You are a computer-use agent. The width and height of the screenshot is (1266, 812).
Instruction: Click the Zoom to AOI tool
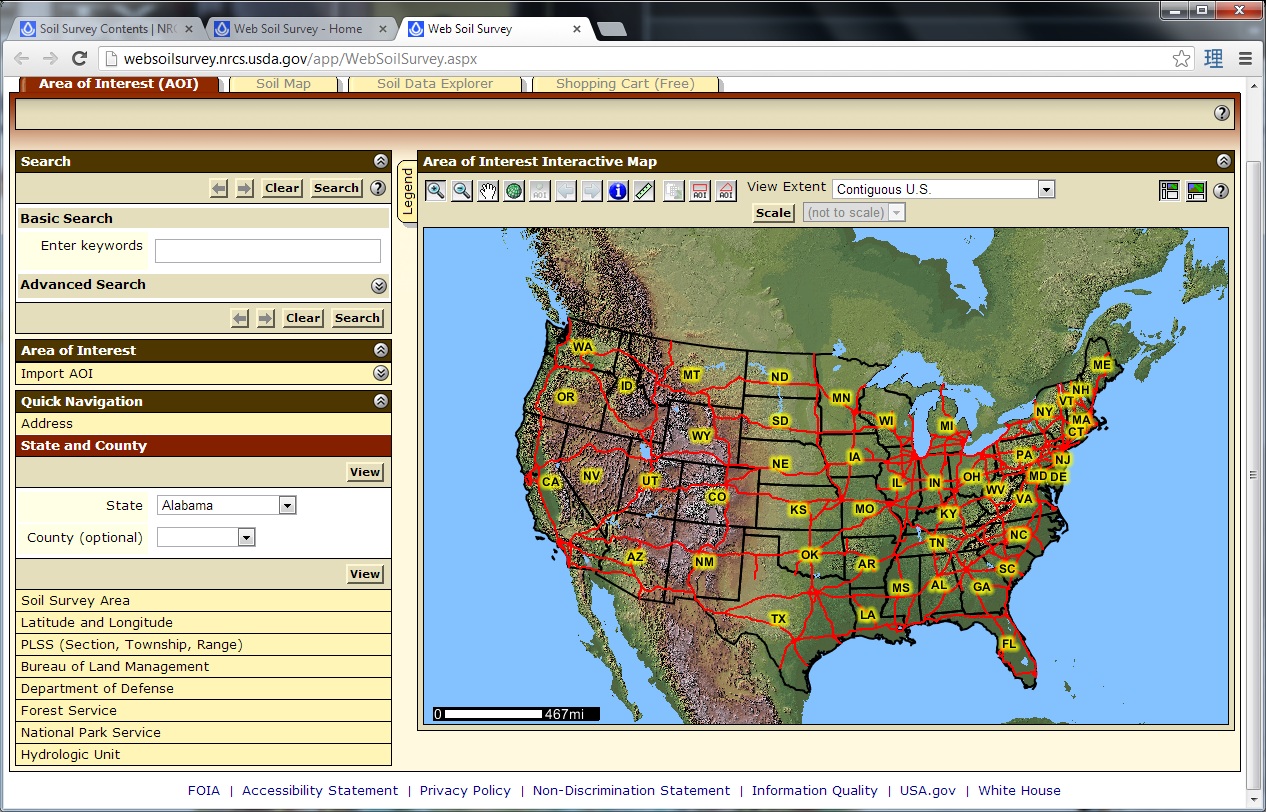coord(540,190)
